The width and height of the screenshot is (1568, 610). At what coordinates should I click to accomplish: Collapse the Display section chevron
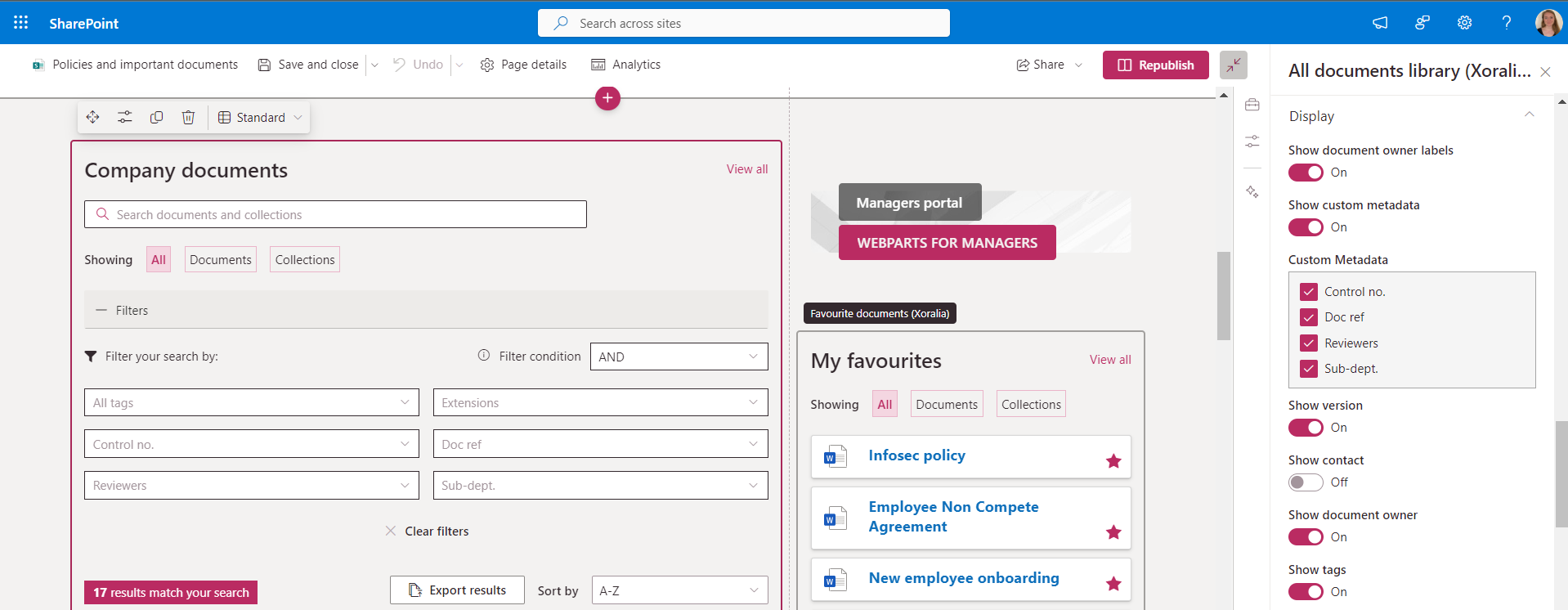(x=1529, y=114)
